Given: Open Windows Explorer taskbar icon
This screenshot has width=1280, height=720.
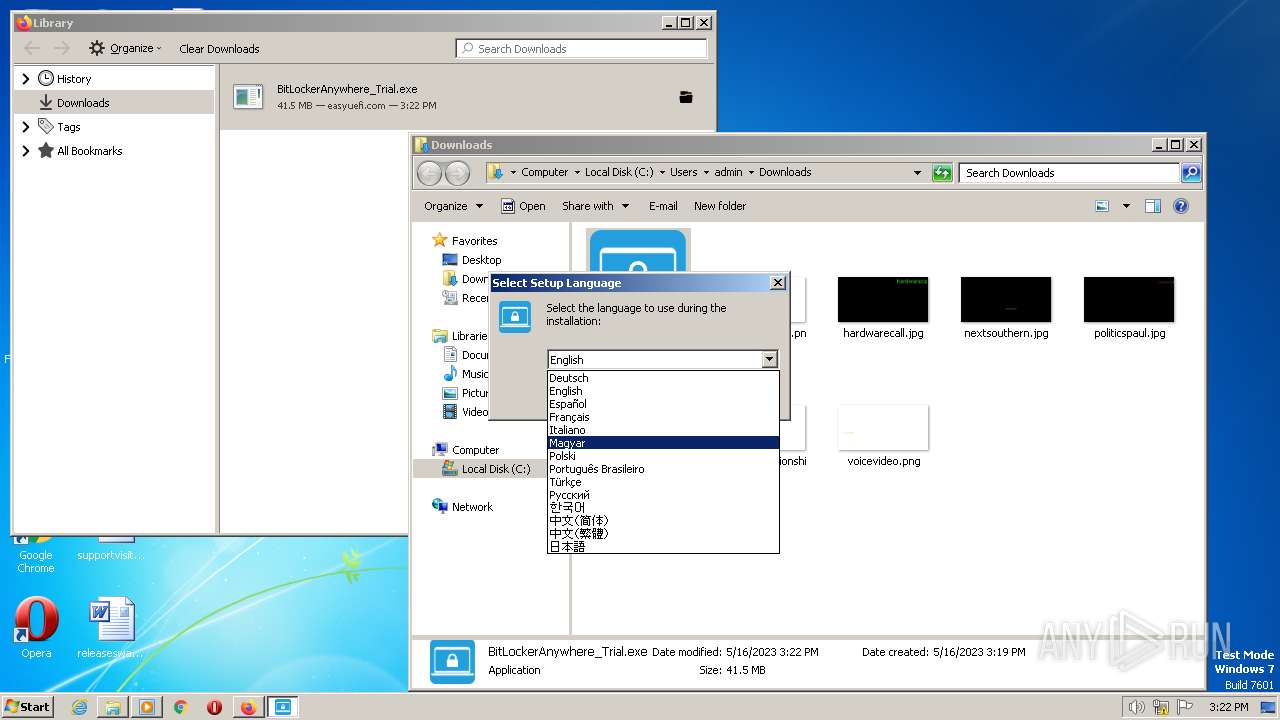Looking at the screenshot, I should (113, 707).
